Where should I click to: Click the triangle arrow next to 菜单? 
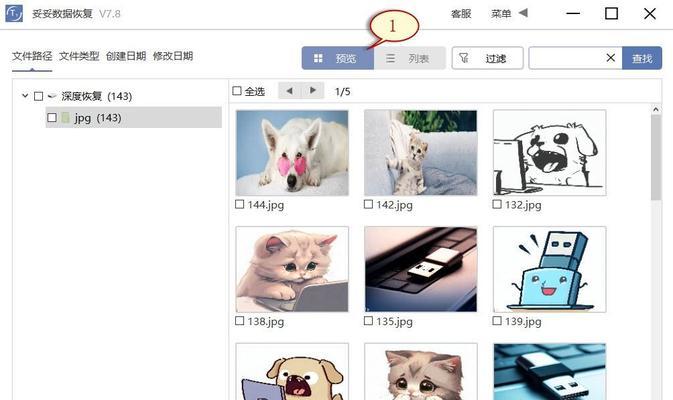[523, 13]
